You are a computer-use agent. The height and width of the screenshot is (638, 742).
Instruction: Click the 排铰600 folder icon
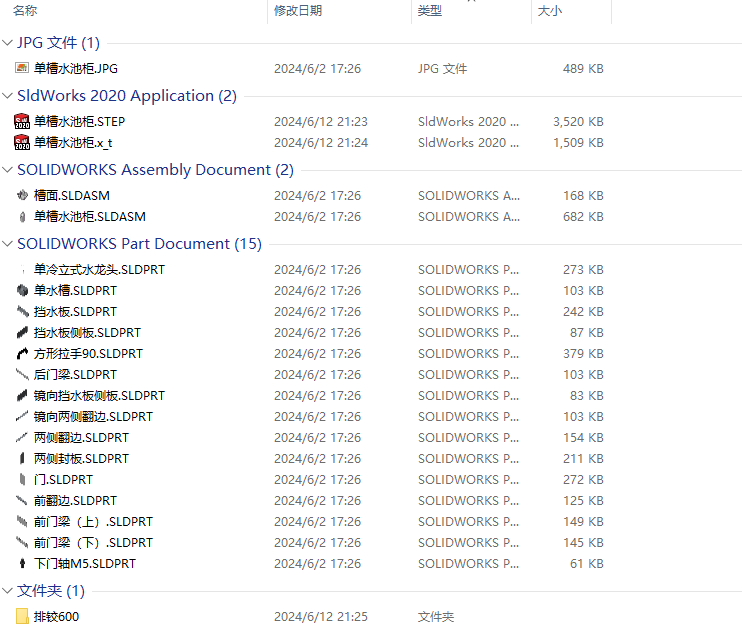click(x=22, y=616)
